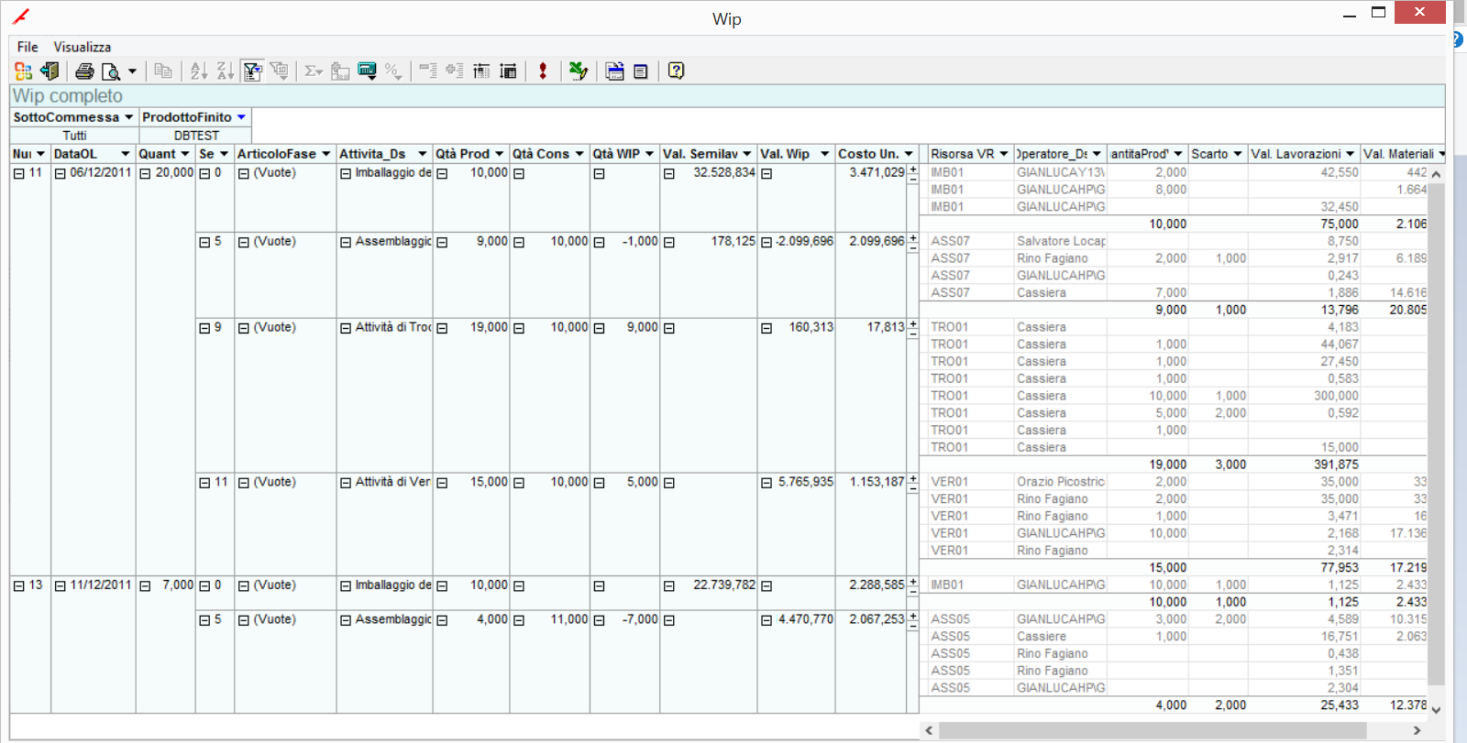This screenshot has width=1467, height=743.
Task: Sort descending Z to A
Action: click(225, 71)
